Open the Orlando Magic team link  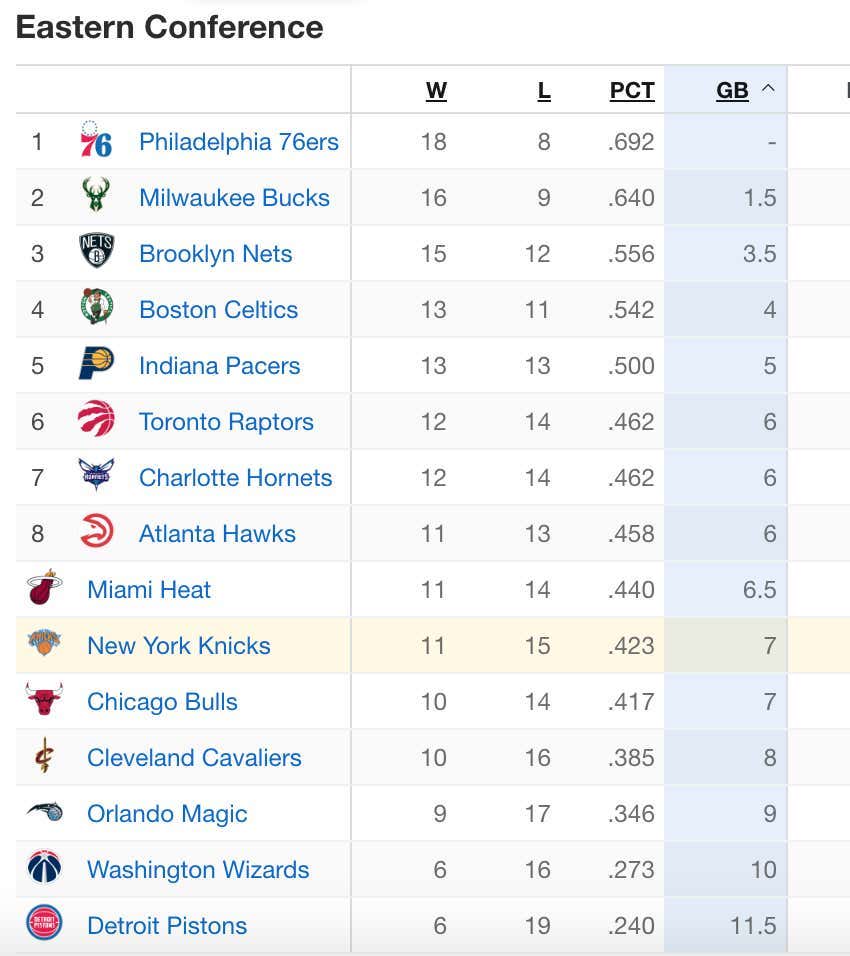(167, 814)
